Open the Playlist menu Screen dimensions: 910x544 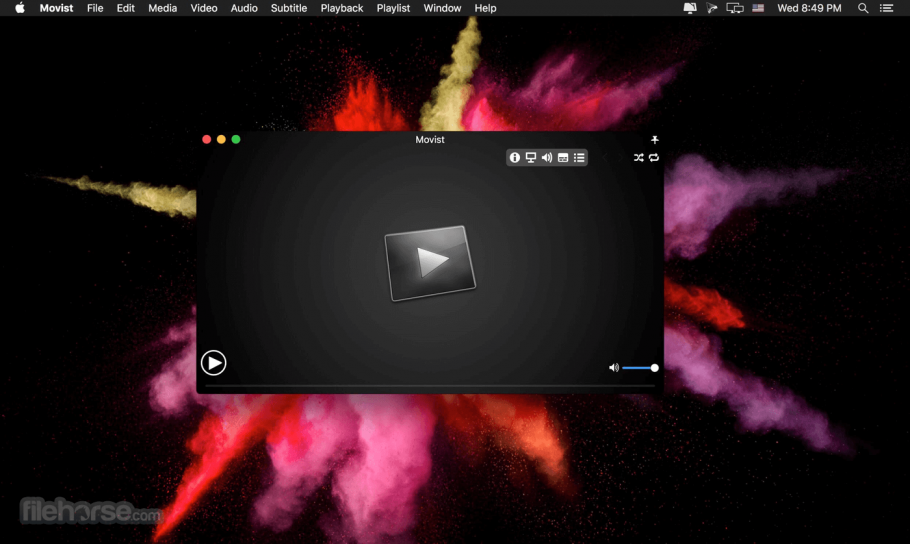point(393,8)
